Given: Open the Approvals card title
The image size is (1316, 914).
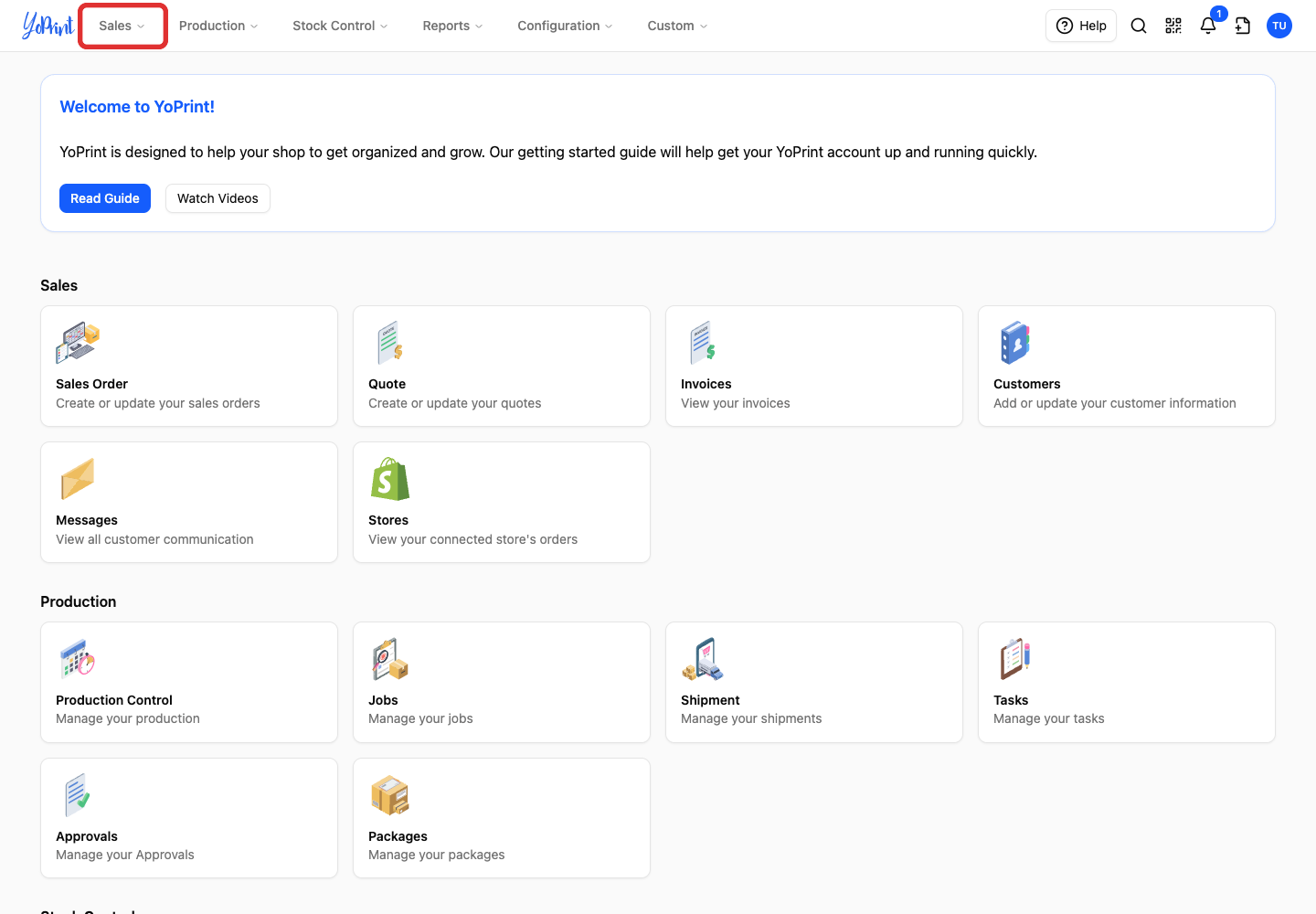Looking at the screenshot, I should point(87,836).
